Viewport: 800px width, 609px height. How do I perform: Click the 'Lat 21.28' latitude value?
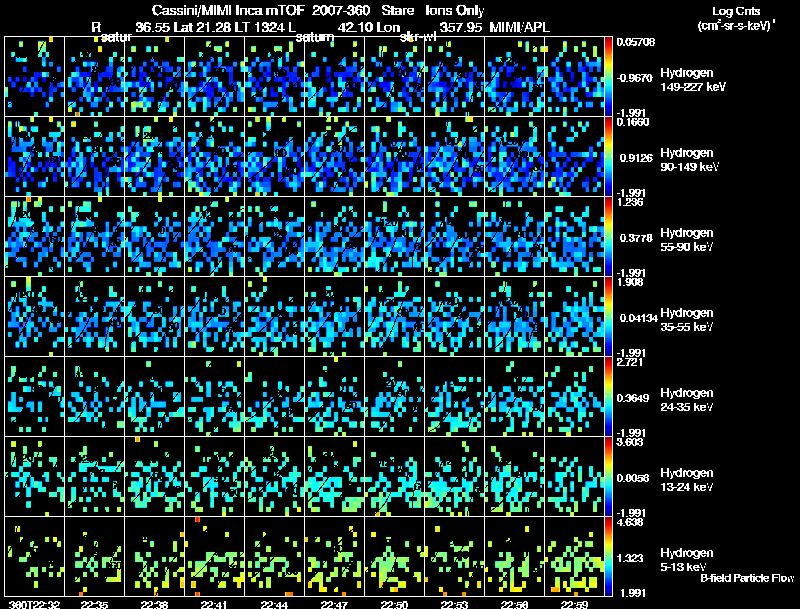coord(202,27)
